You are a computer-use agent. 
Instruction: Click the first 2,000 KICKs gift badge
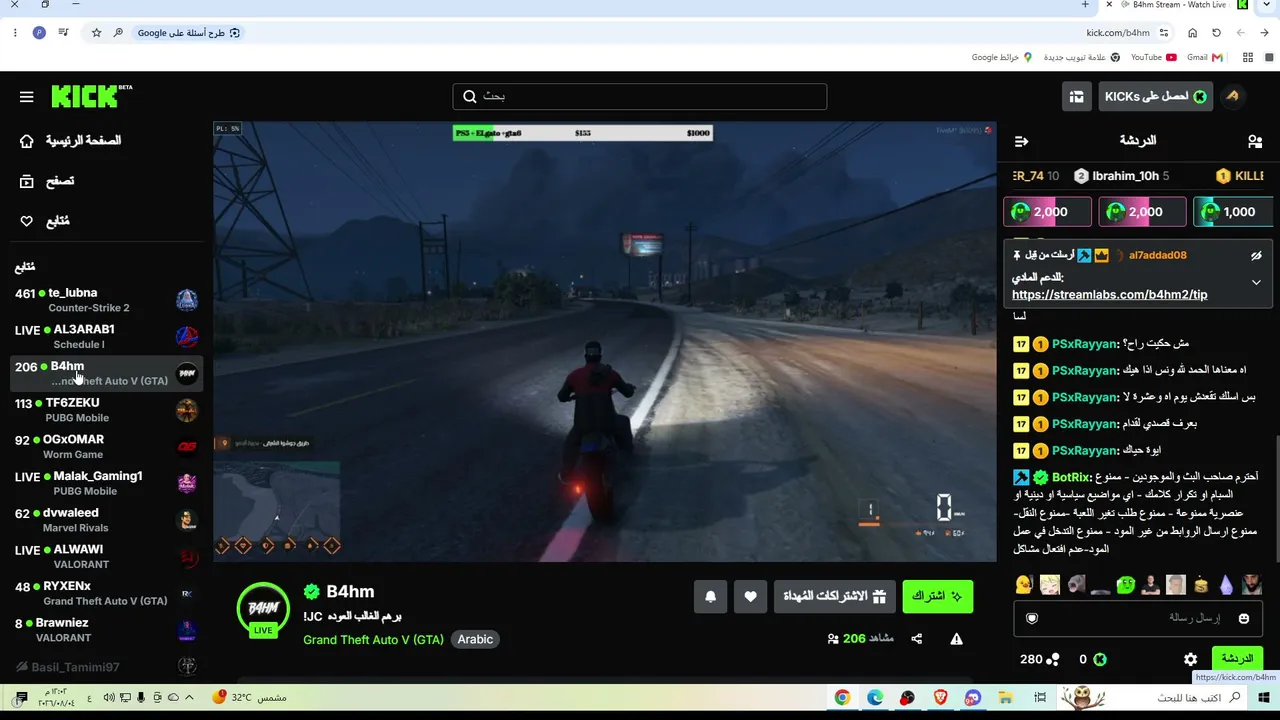(x=1047, y=212)
